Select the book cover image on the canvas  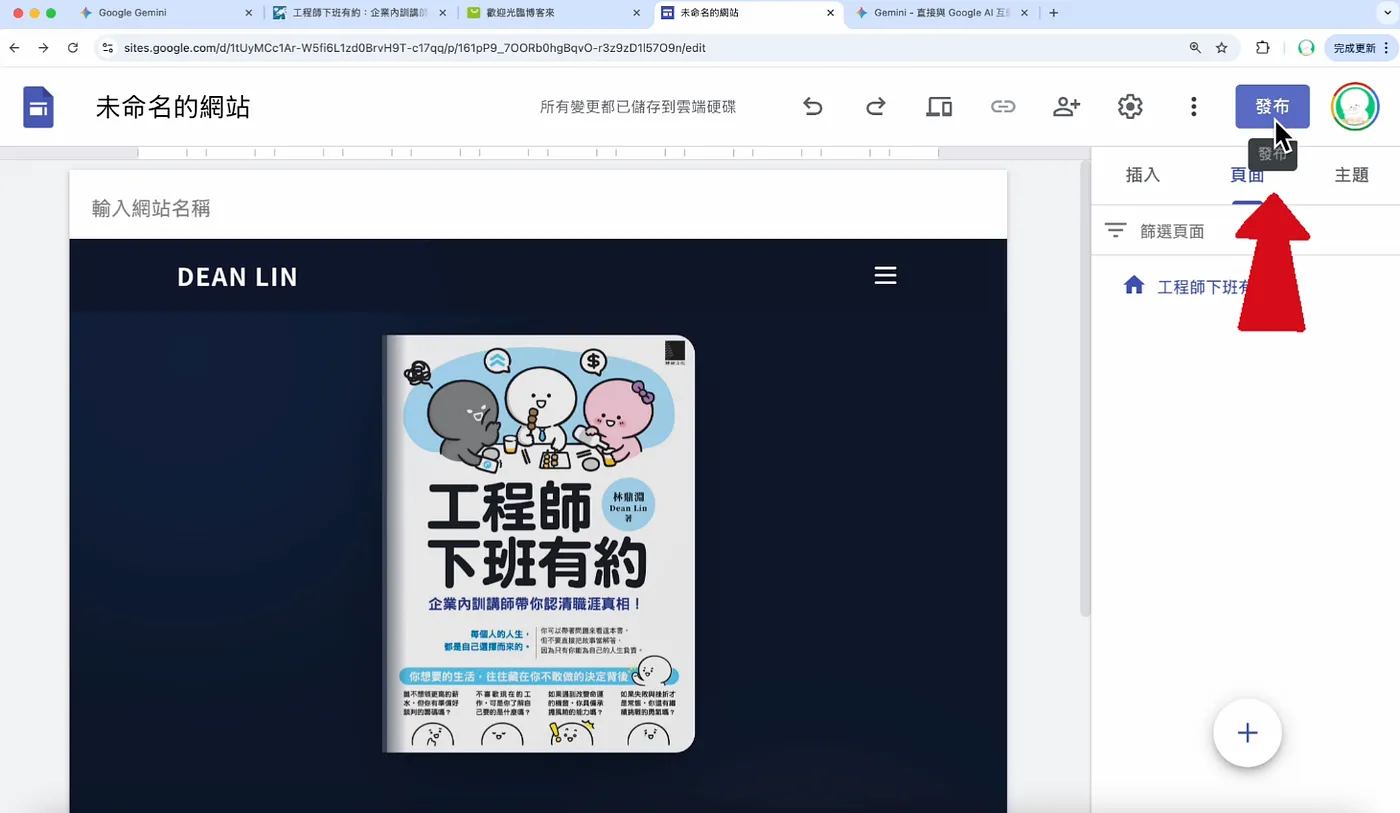pyautogui.click(x=538, y=543)
